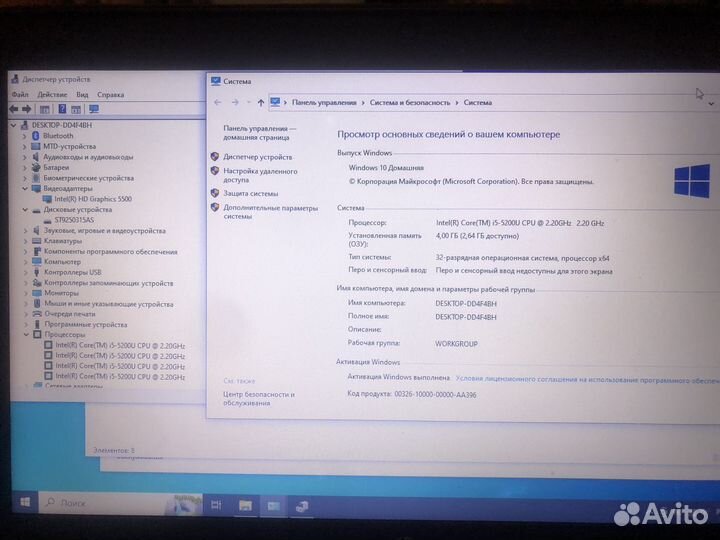Expand the MTD-устройства node

coord(24,146)
